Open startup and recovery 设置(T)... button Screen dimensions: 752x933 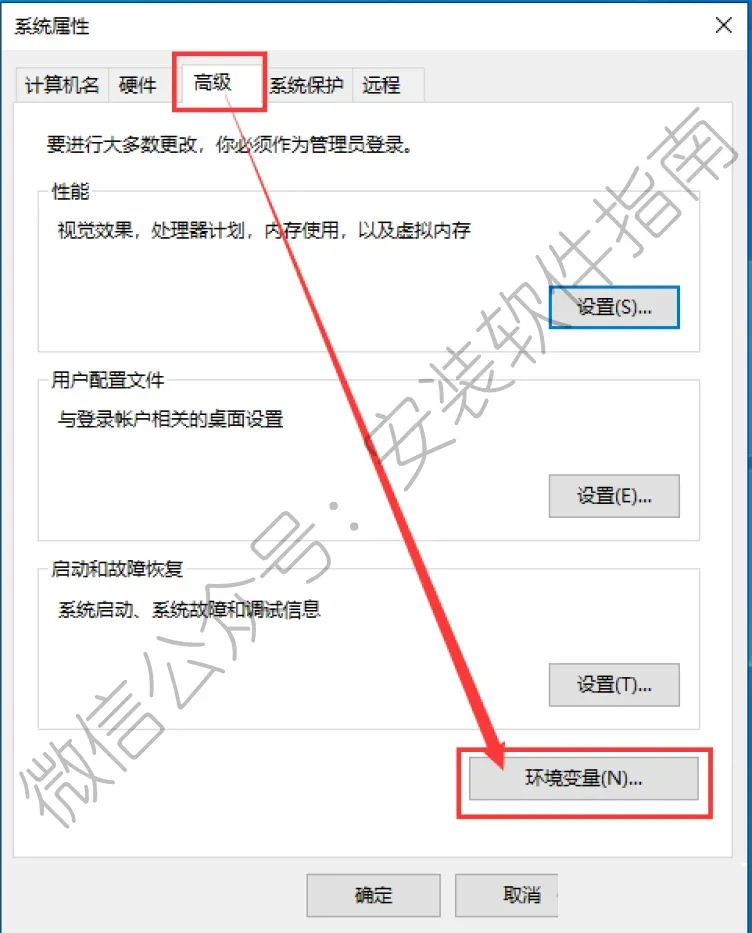pyautogui.click(x=614, y=684)
